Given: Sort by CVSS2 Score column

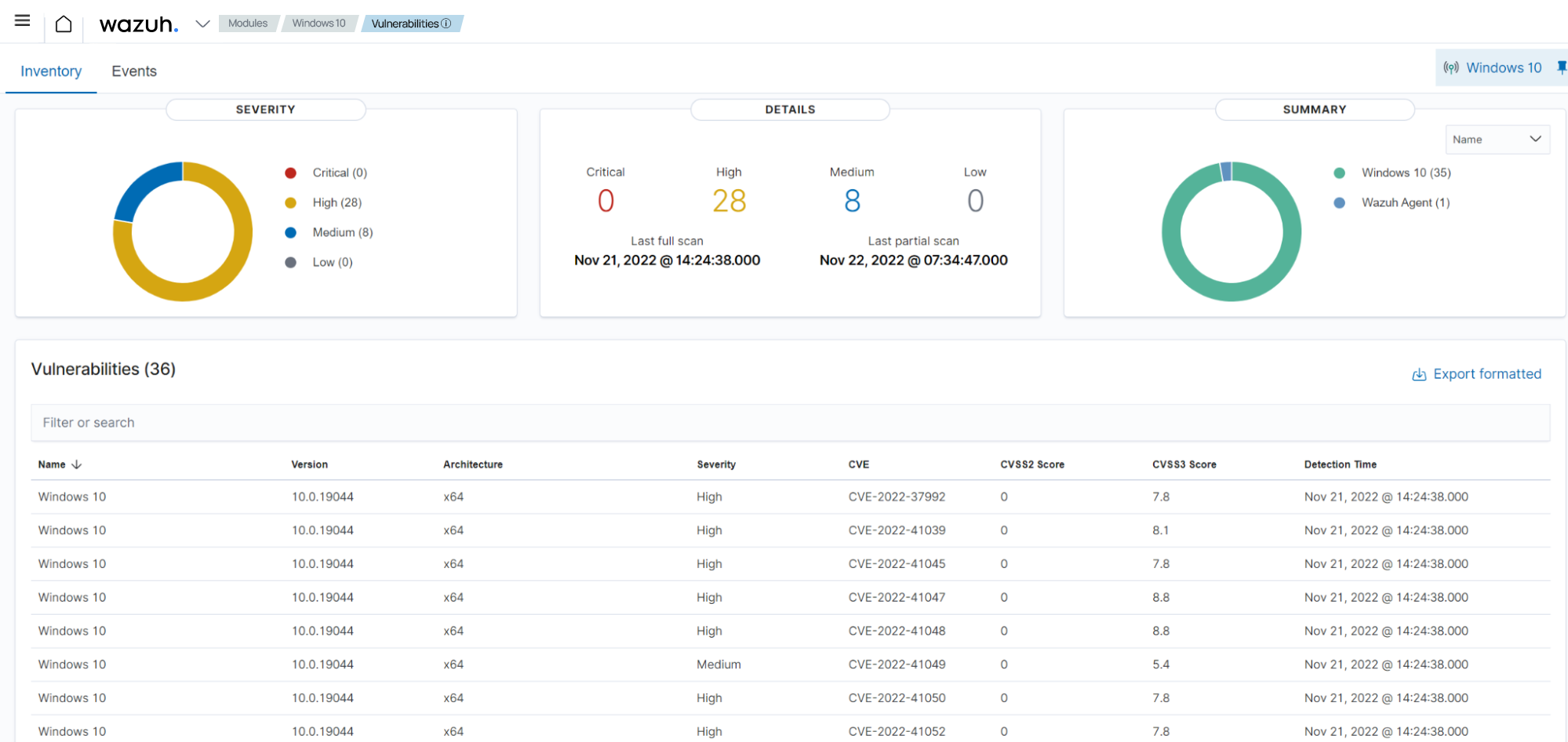Looking at the screenshot, I should pos(1032,464).
